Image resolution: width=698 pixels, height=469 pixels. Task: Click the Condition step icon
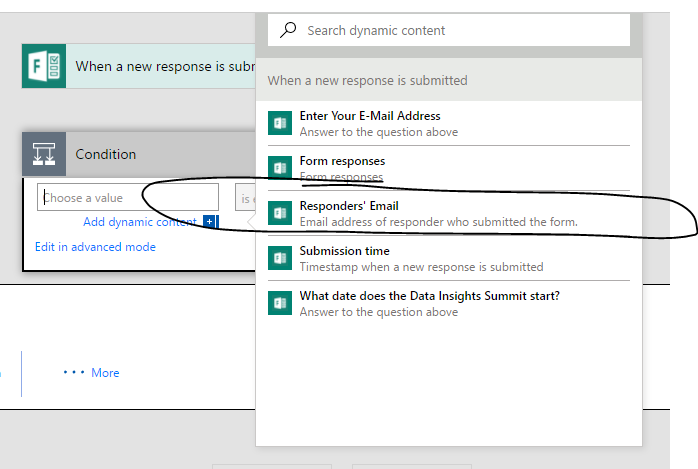click(44, 154)
